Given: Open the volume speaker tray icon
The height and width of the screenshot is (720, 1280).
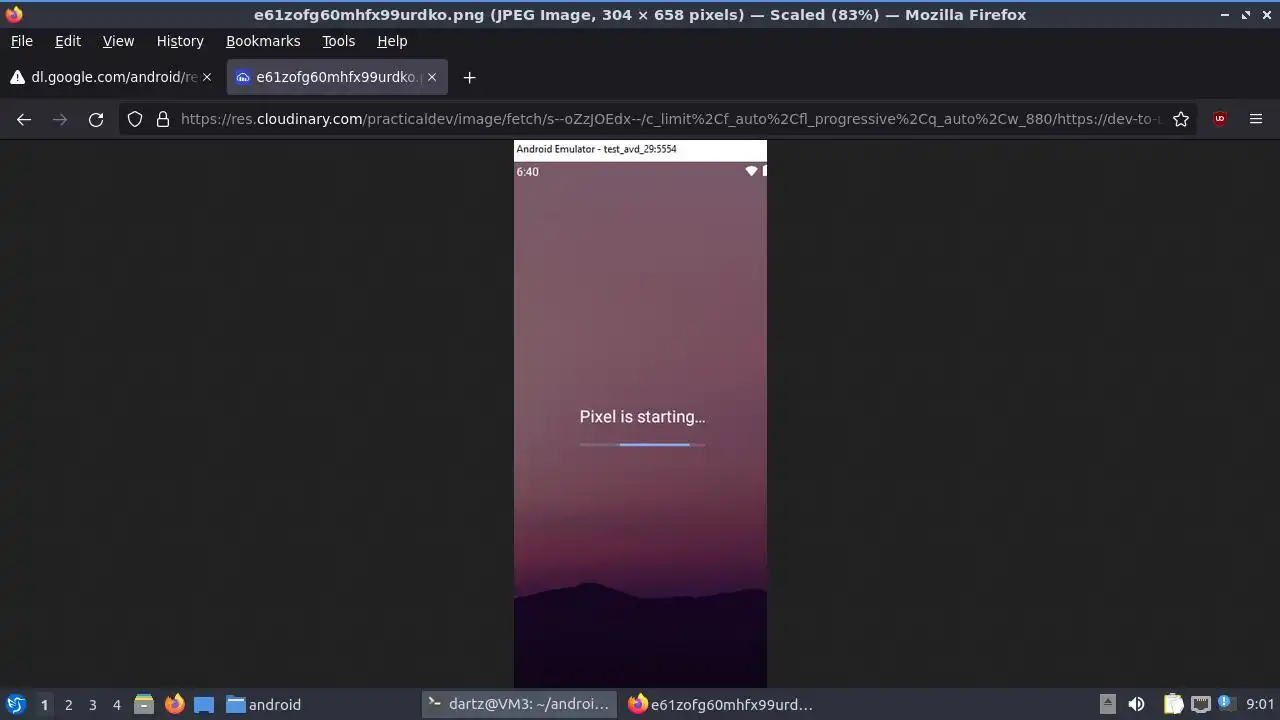Looking at the screenshot, I should click(1136, 704).
